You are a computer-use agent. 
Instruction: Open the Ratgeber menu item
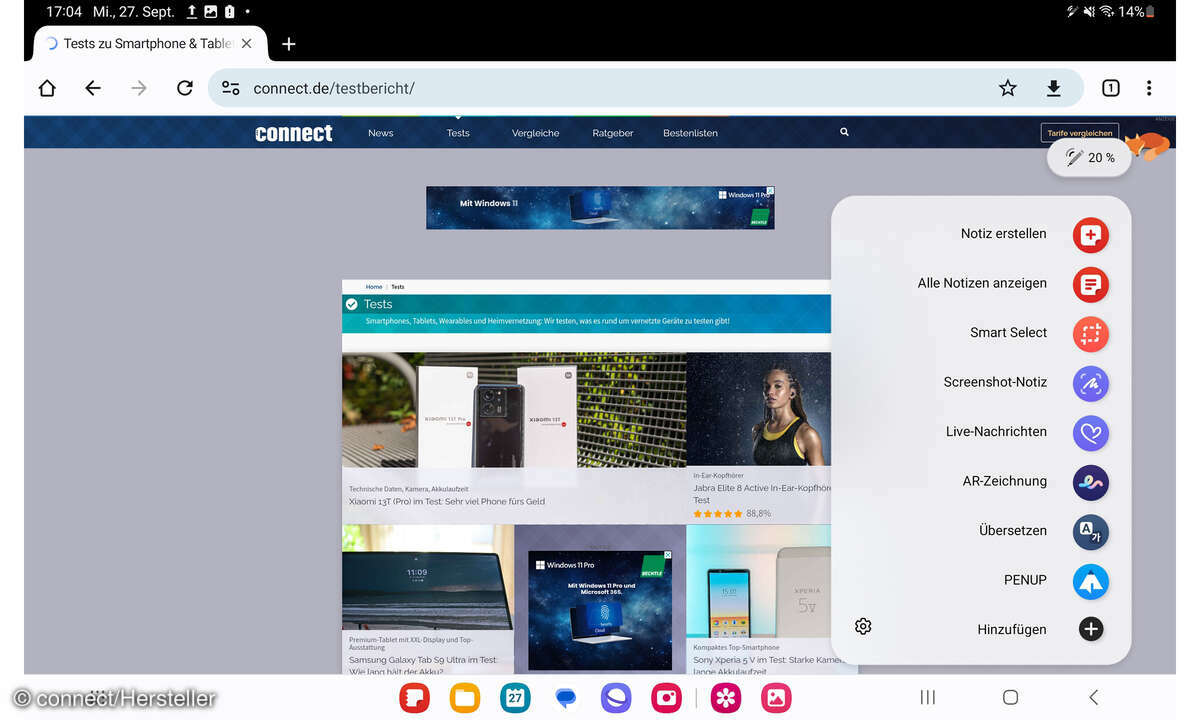click(613, 133)
